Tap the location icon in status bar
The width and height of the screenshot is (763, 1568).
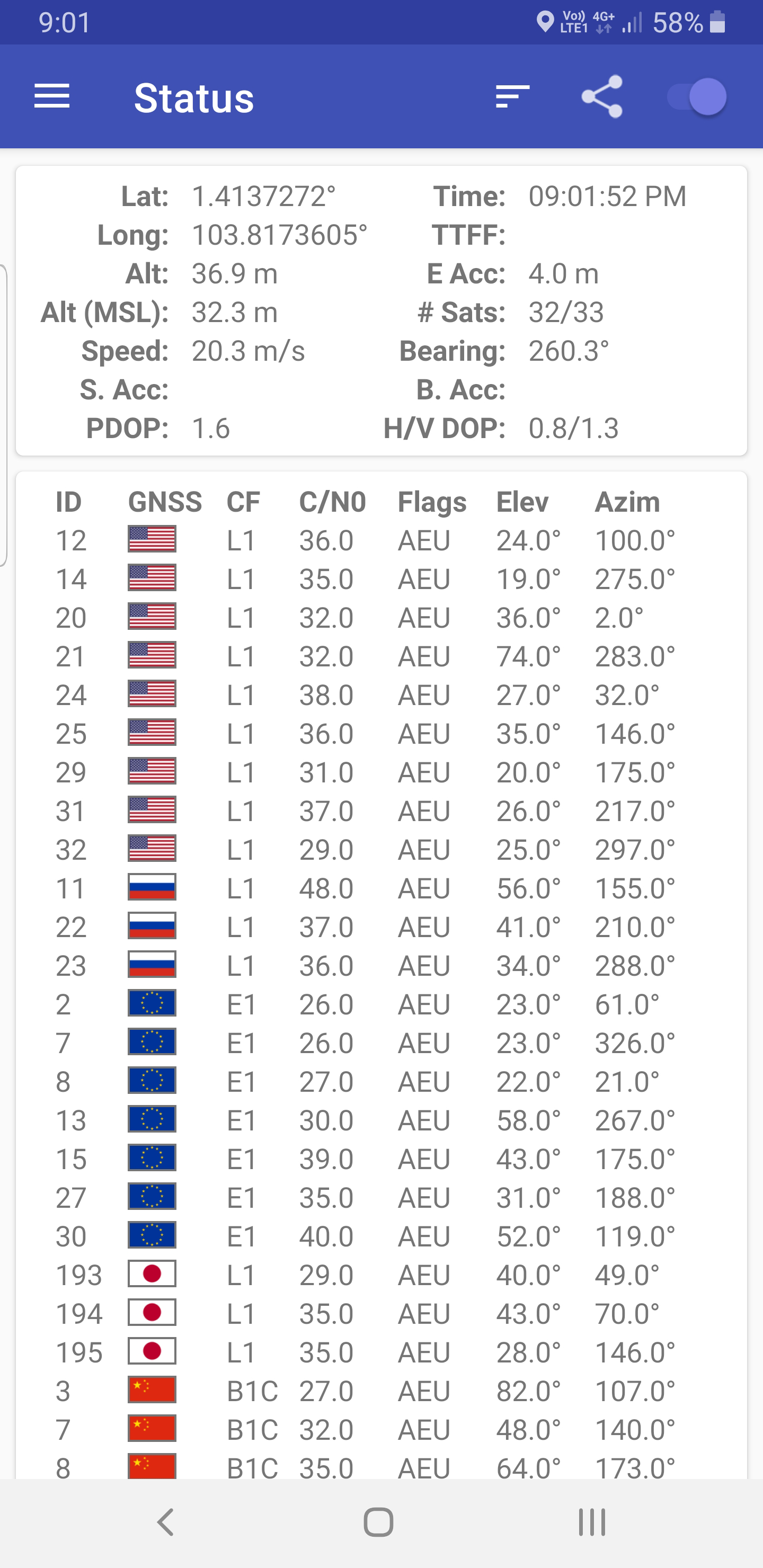[x=544, y=23]
